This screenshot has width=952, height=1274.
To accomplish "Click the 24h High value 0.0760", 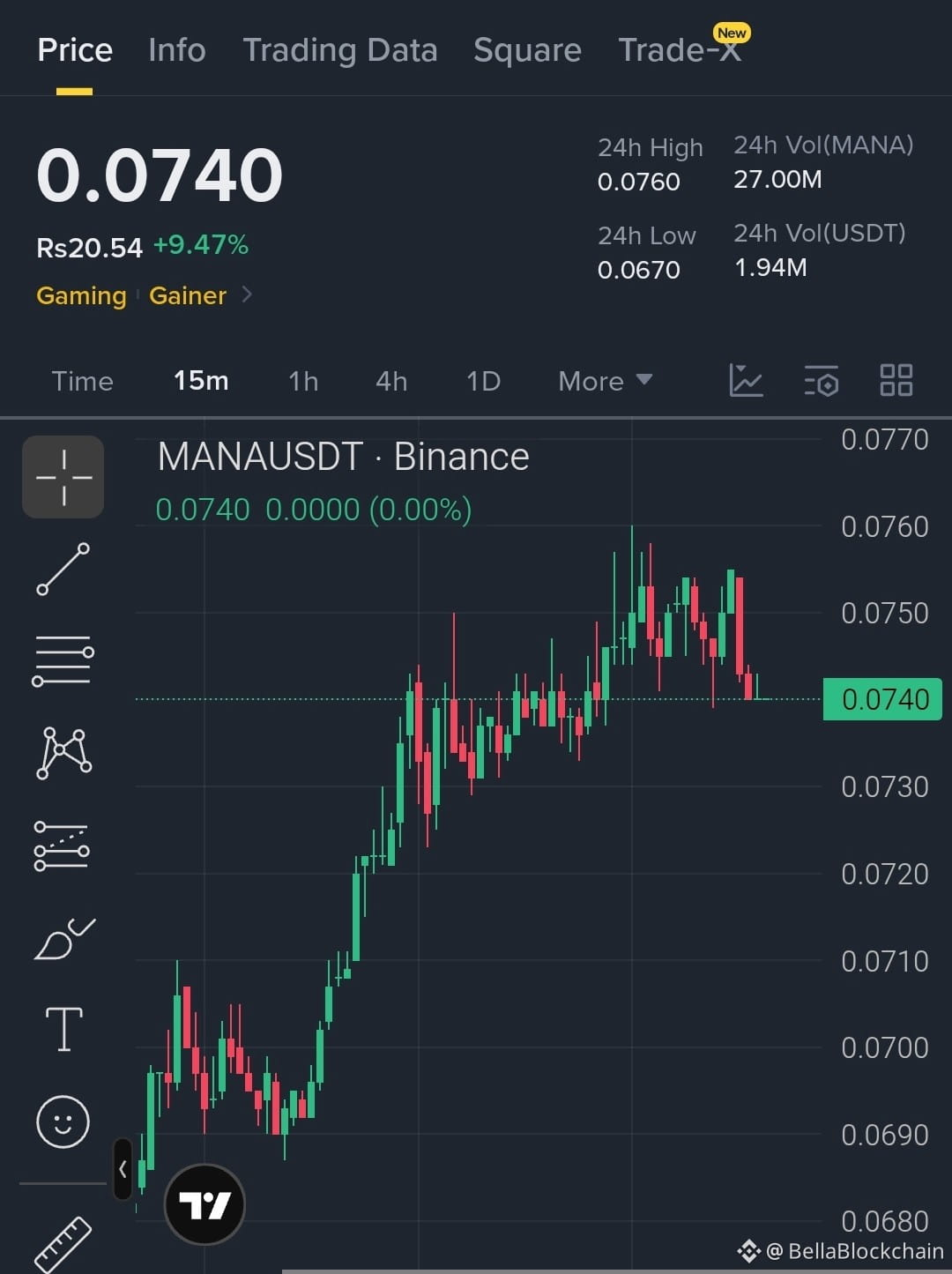I will [639, 182].
